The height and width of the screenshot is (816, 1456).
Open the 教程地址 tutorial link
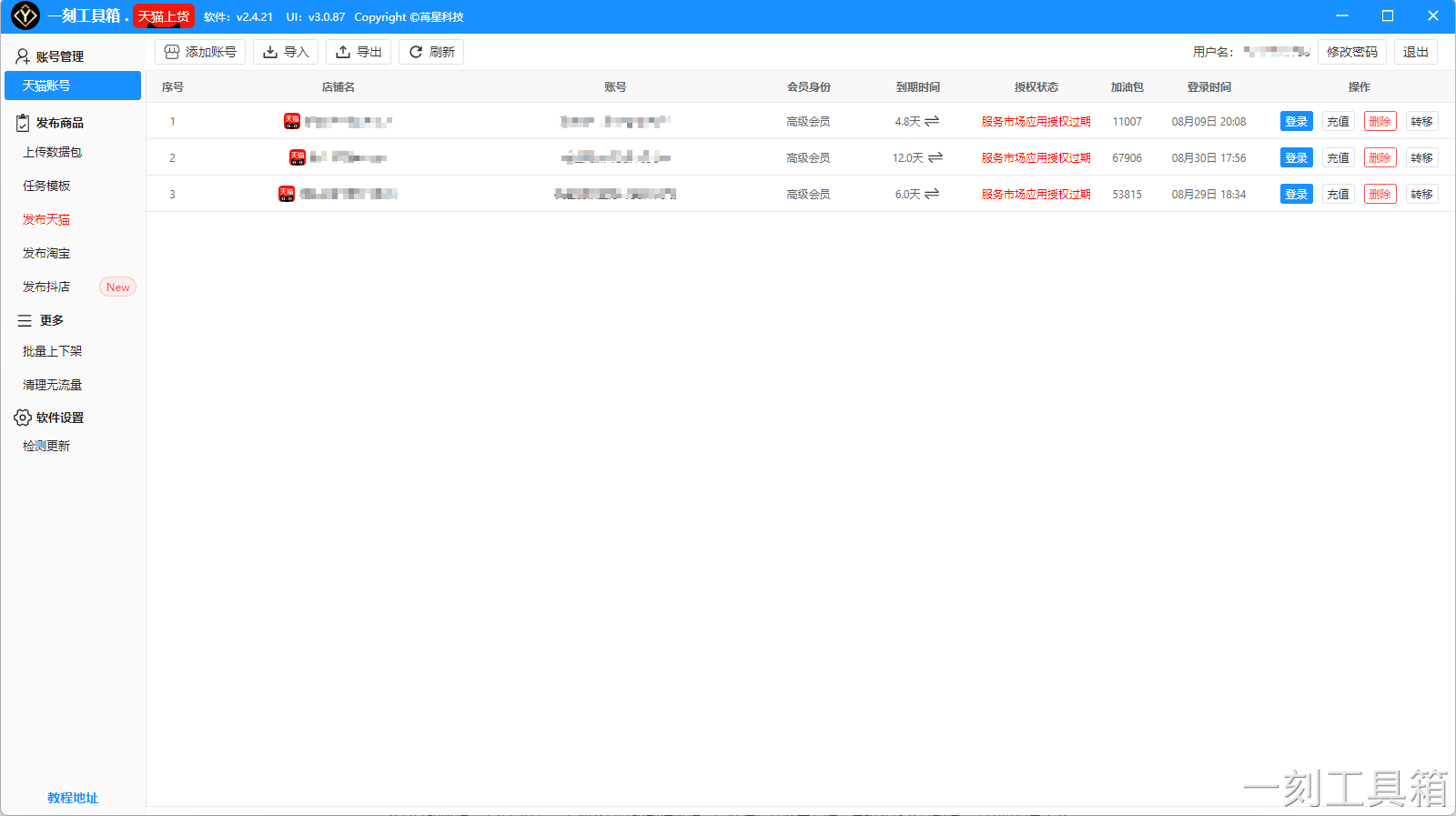click(x=73, y=798)
